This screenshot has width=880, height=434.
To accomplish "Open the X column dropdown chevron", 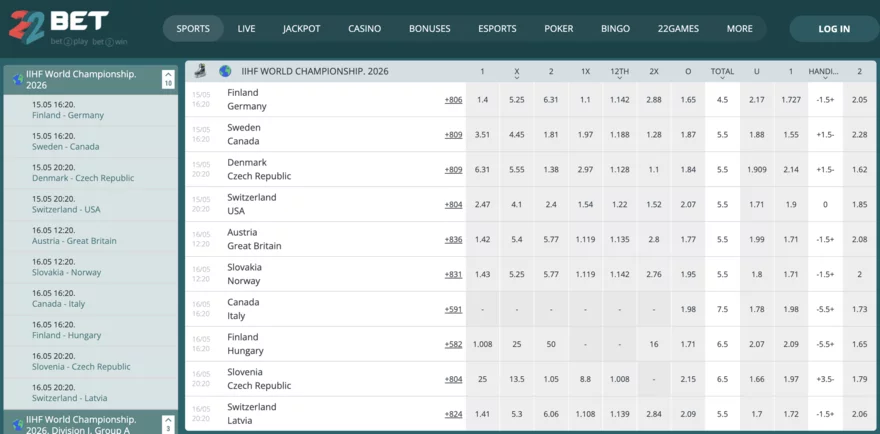I will (x=517, y=78).
